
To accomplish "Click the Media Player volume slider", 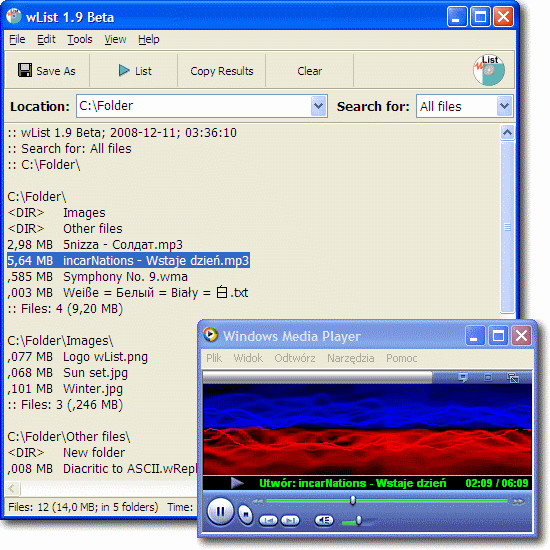I will [x=358, y=521].
